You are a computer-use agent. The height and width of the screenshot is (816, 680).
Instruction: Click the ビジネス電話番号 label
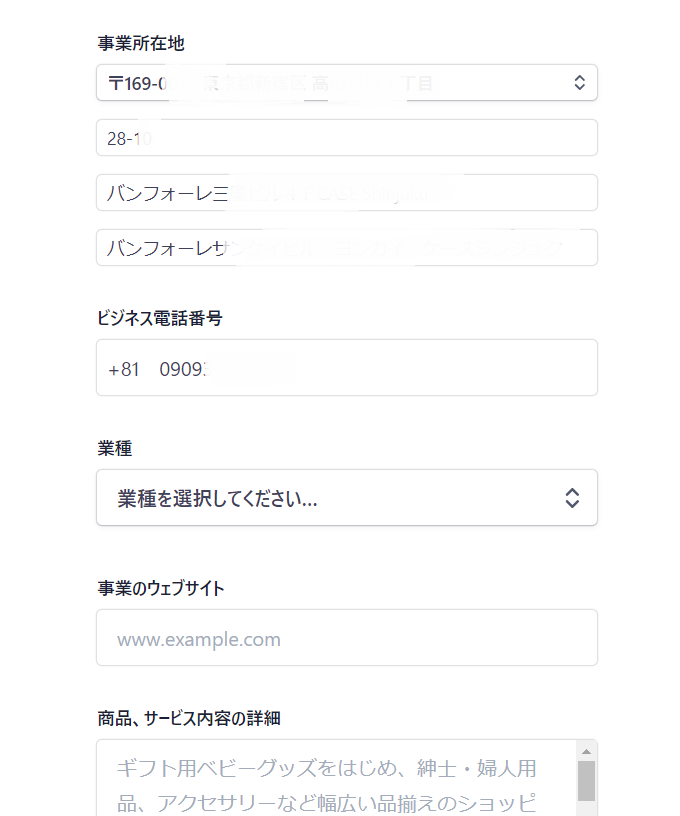pos(160,318)
